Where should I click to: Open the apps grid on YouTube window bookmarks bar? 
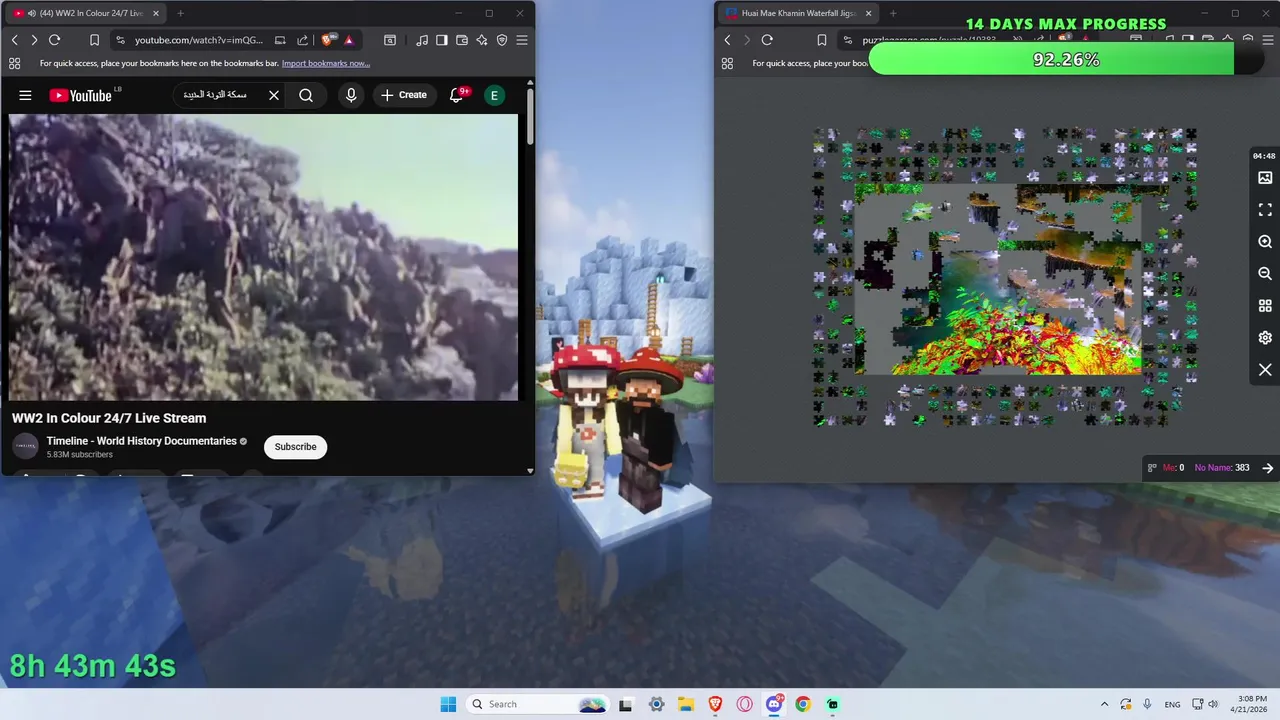coord(14,63)
